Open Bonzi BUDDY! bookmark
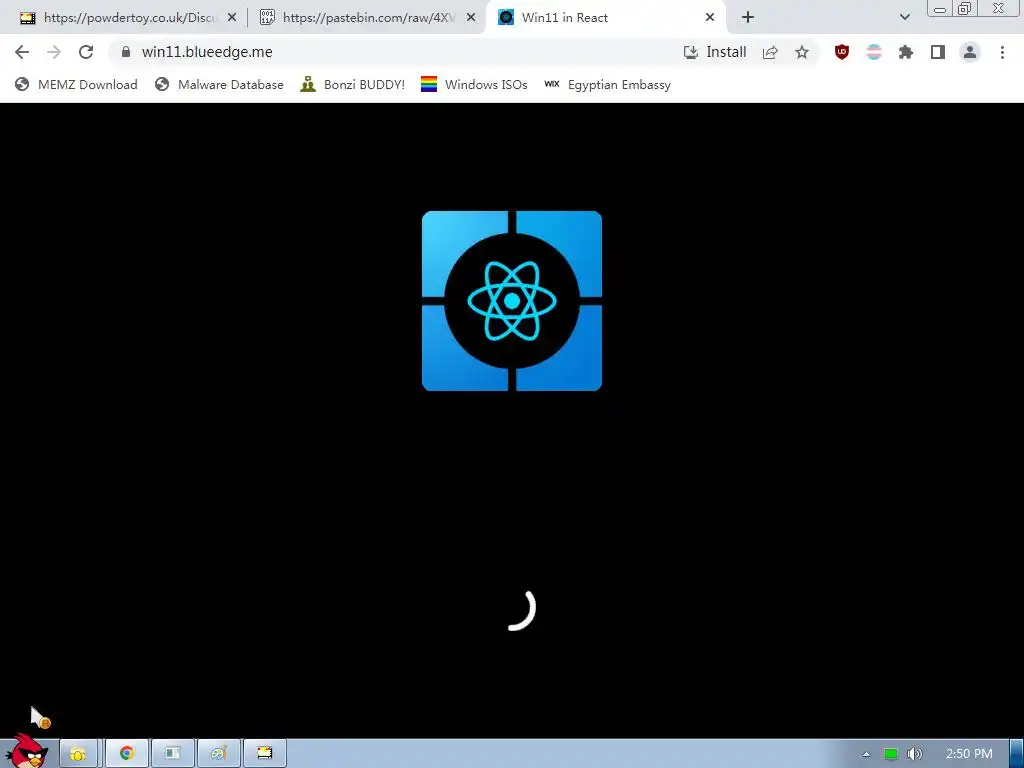Screen dimensions: 1024x768 click(353, 84)
